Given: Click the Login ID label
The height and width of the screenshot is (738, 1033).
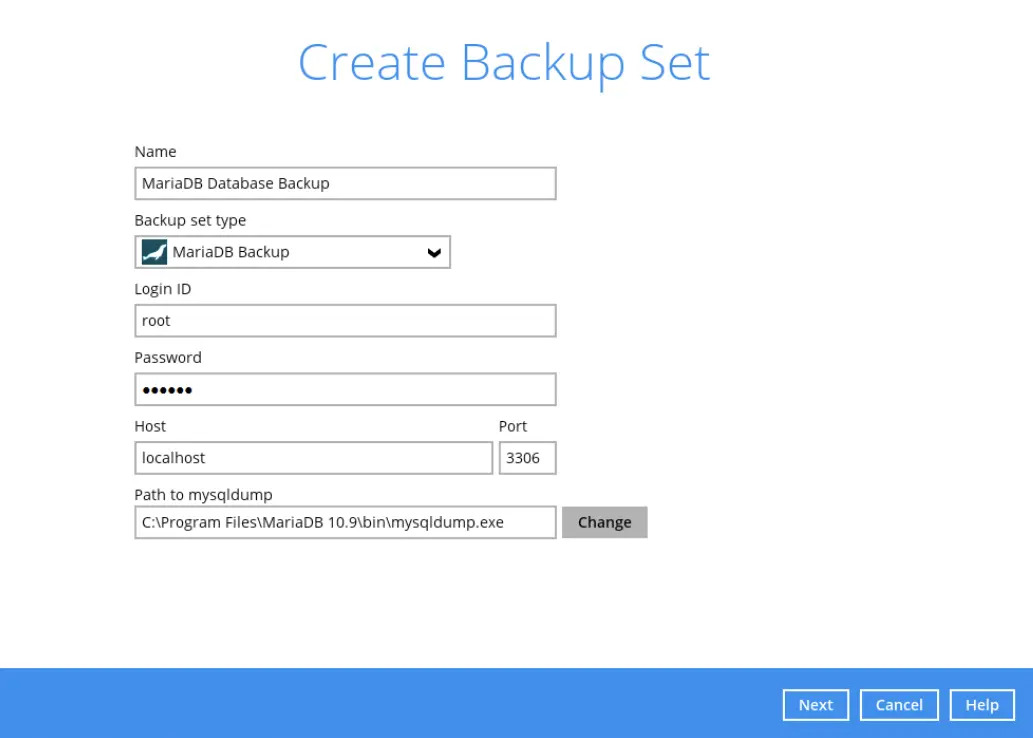Looking at the screenshot, I should coord(163,289).
